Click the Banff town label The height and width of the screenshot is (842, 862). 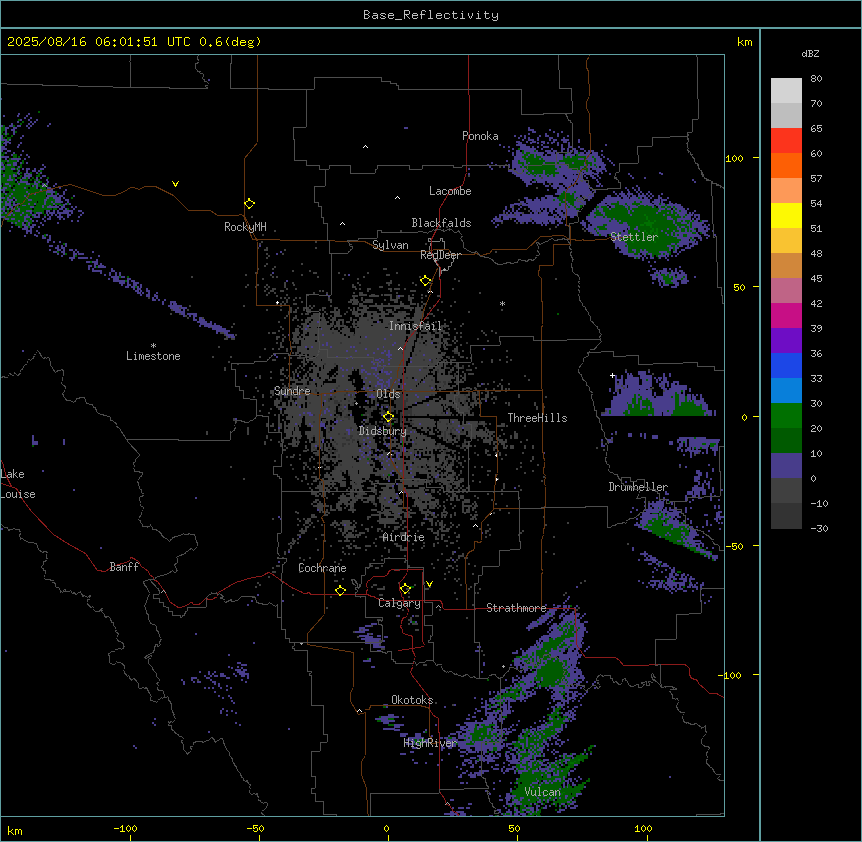[124, 567]
